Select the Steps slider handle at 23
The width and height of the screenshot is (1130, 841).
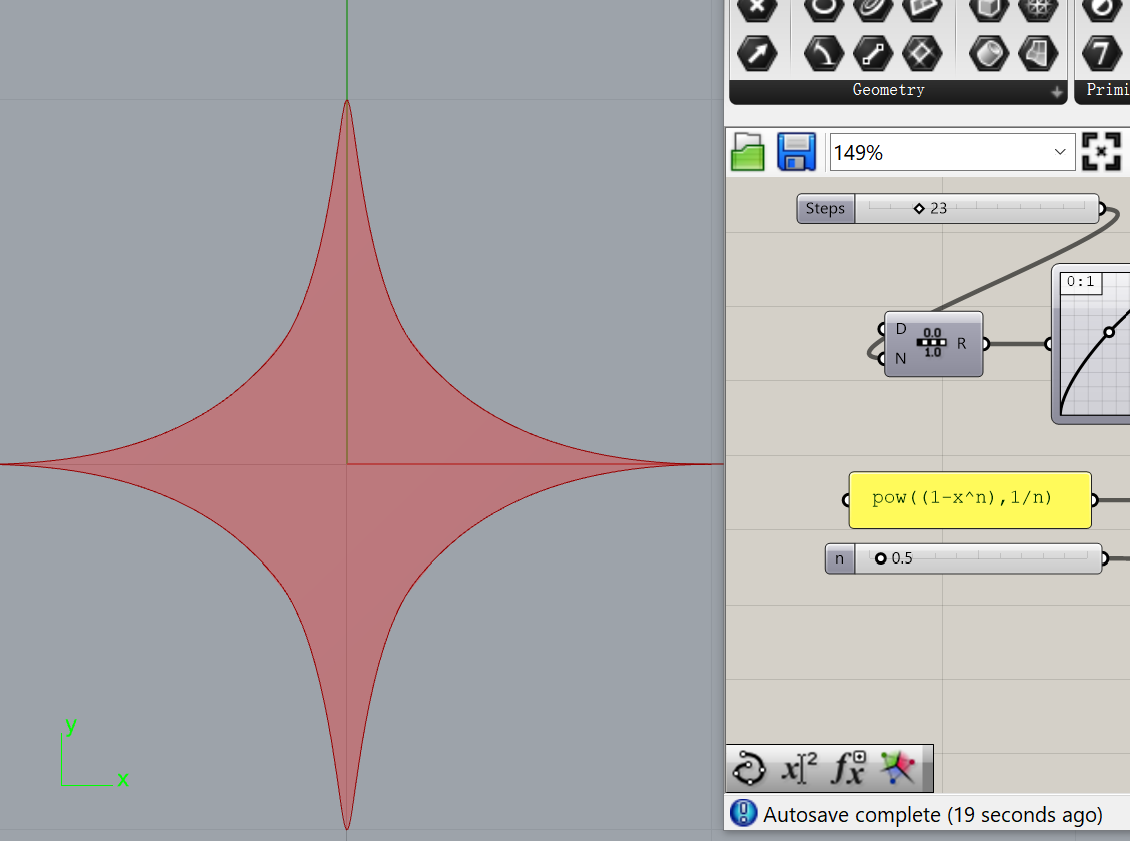point(919,208)
